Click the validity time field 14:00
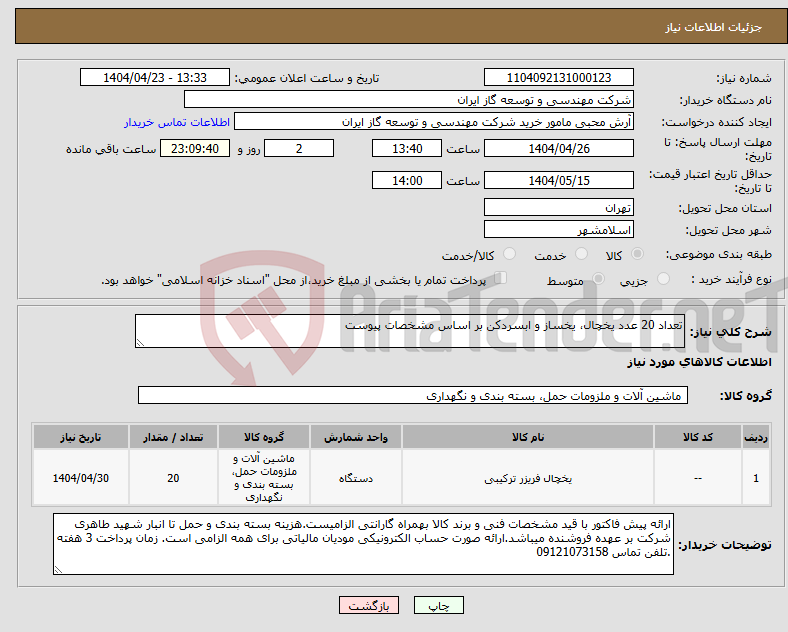This screenshot has height=632, width=788. (407, 180)
